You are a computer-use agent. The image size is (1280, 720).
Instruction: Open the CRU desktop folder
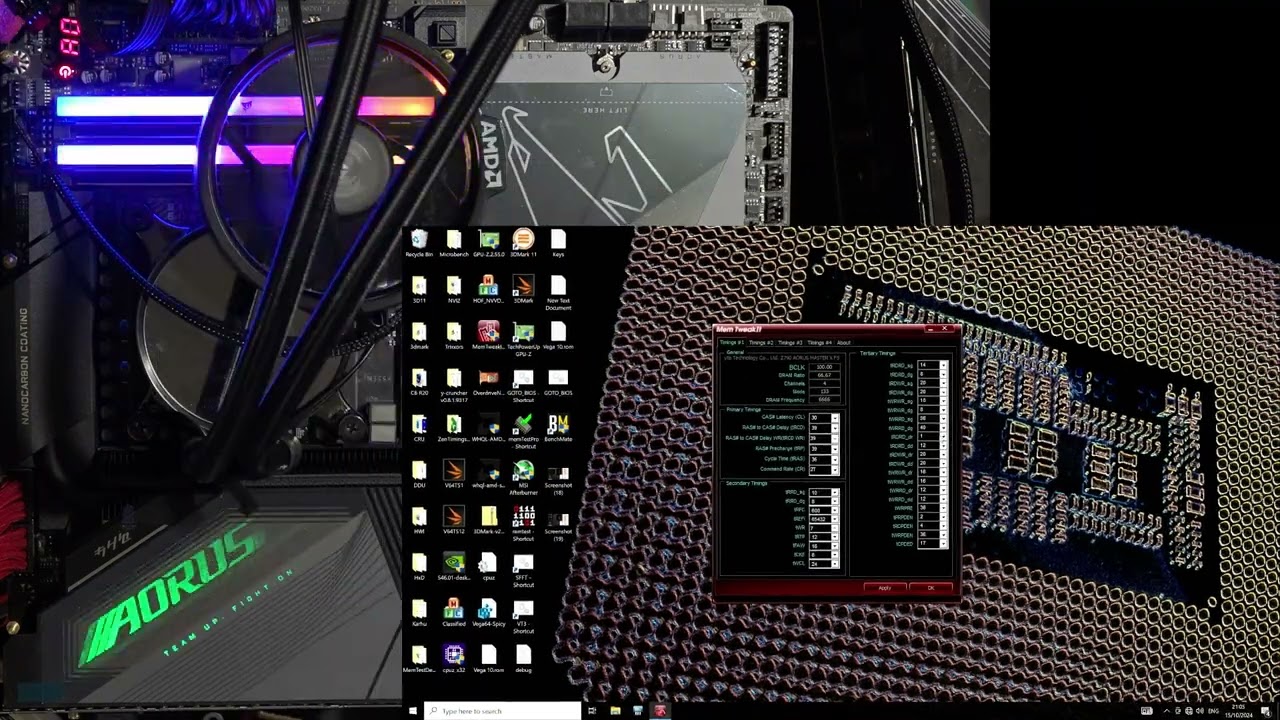419,428
